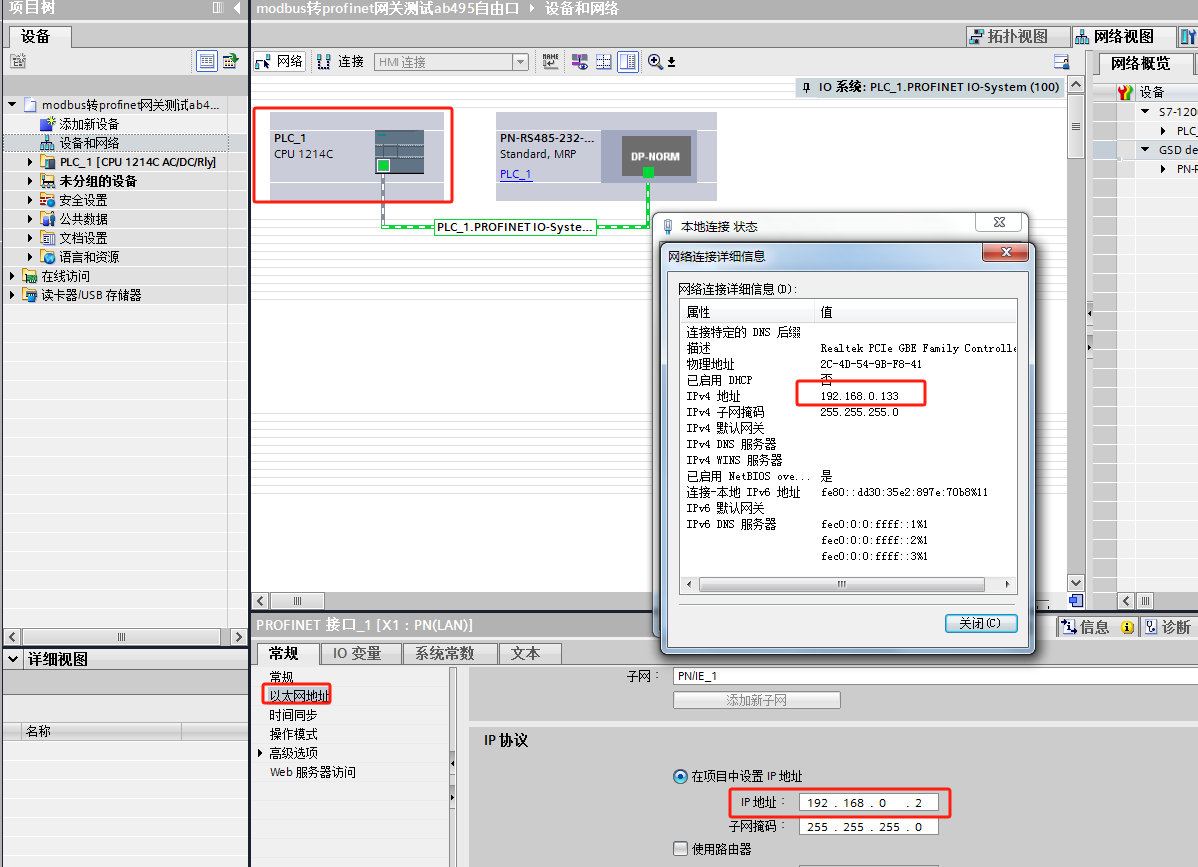Select 操作模式 in properties navigation
1198x867 pixels.
tap(293, 734)
